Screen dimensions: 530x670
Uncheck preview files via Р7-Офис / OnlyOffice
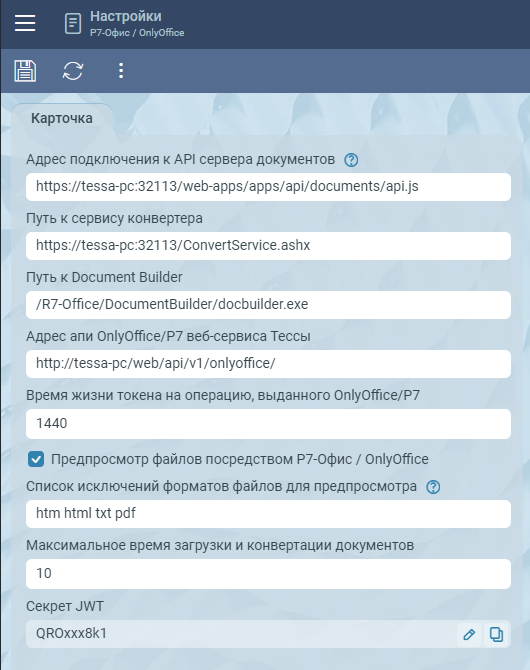click(36, 460)
